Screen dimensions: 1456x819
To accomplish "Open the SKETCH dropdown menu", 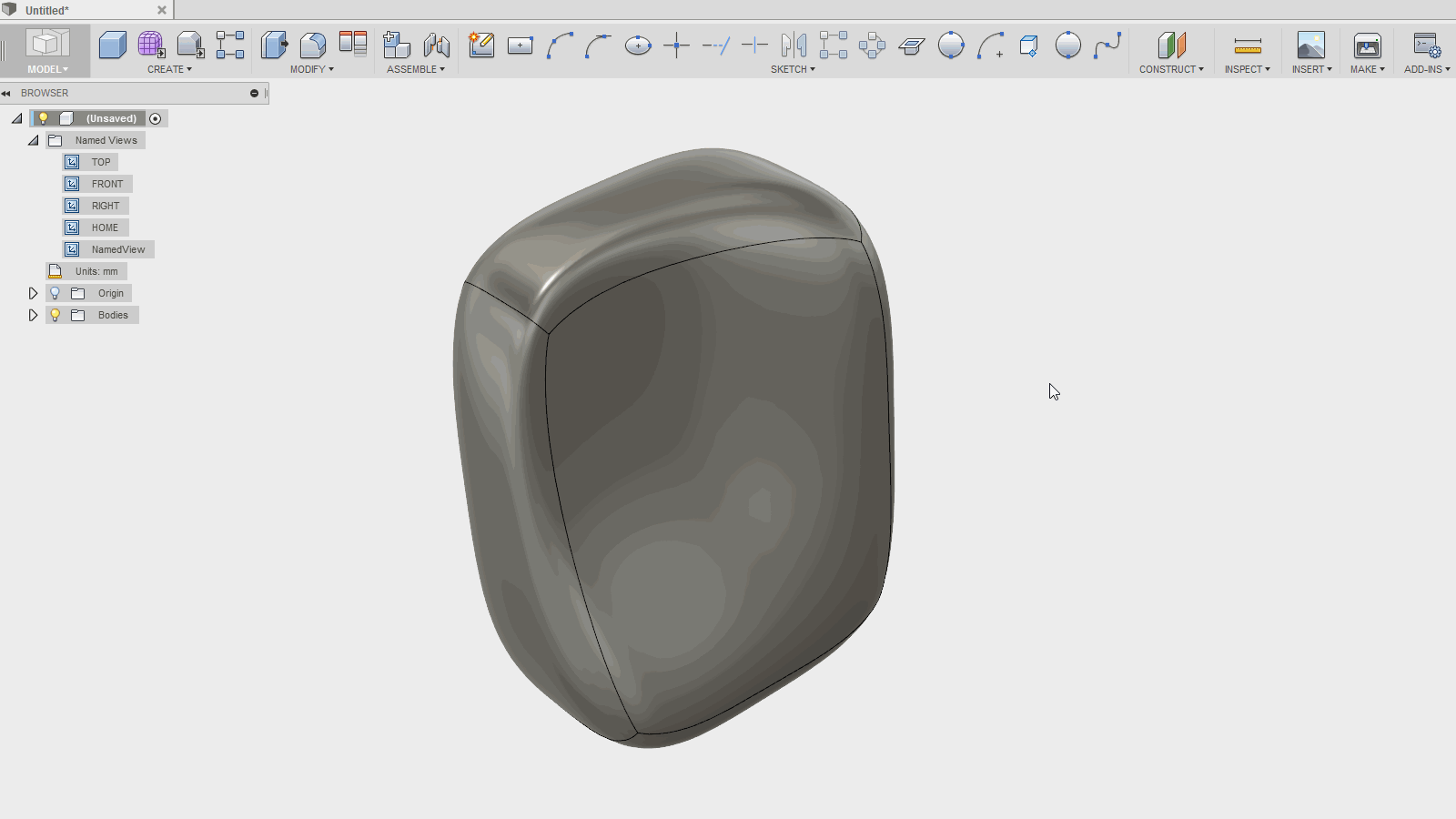I will (793, 69).
